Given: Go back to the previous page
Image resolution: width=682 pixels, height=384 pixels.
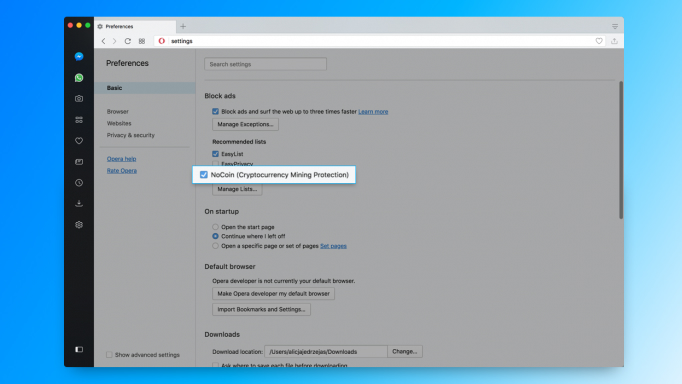Looking at the screenshot, I should [x=103, y=41].
